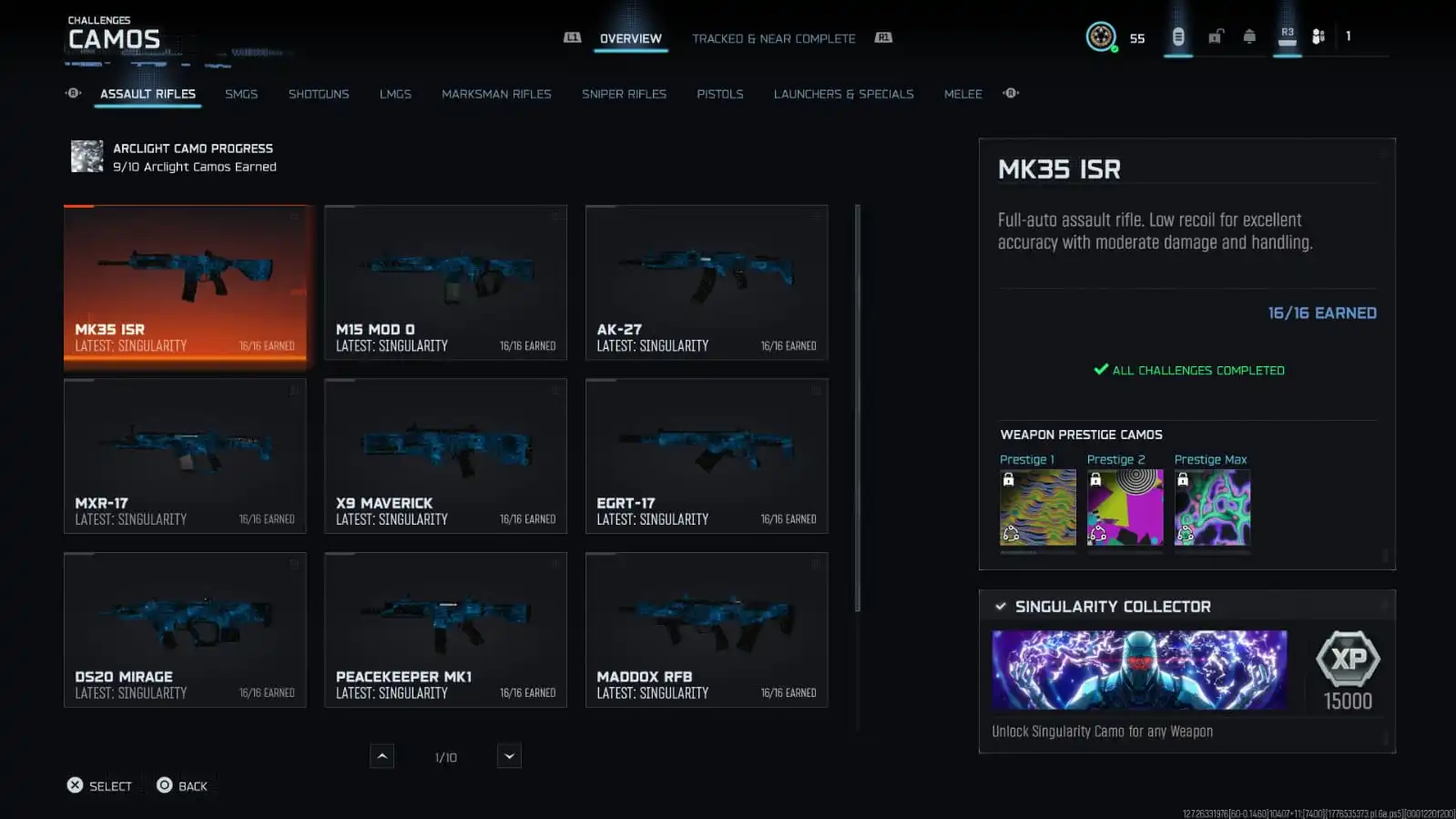Click the Arclight camo progress icon
This screenshot has width=1456, height=819.
pyautogui.click(x=87, y=157)
